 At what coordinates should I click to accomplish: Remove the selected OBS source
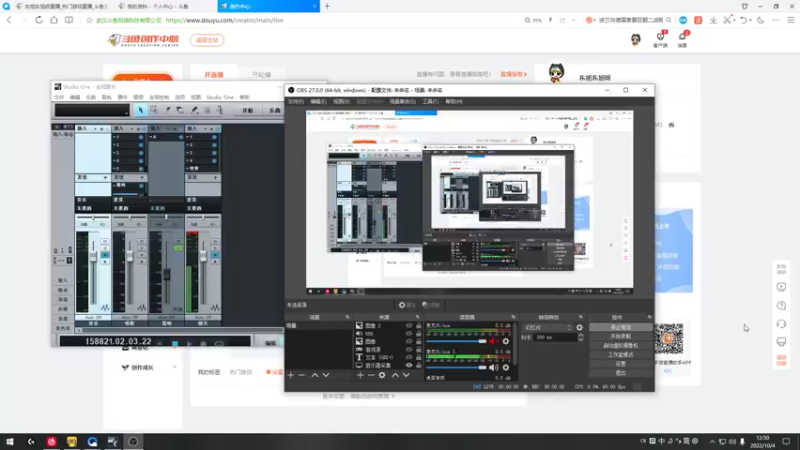[371, 375]
